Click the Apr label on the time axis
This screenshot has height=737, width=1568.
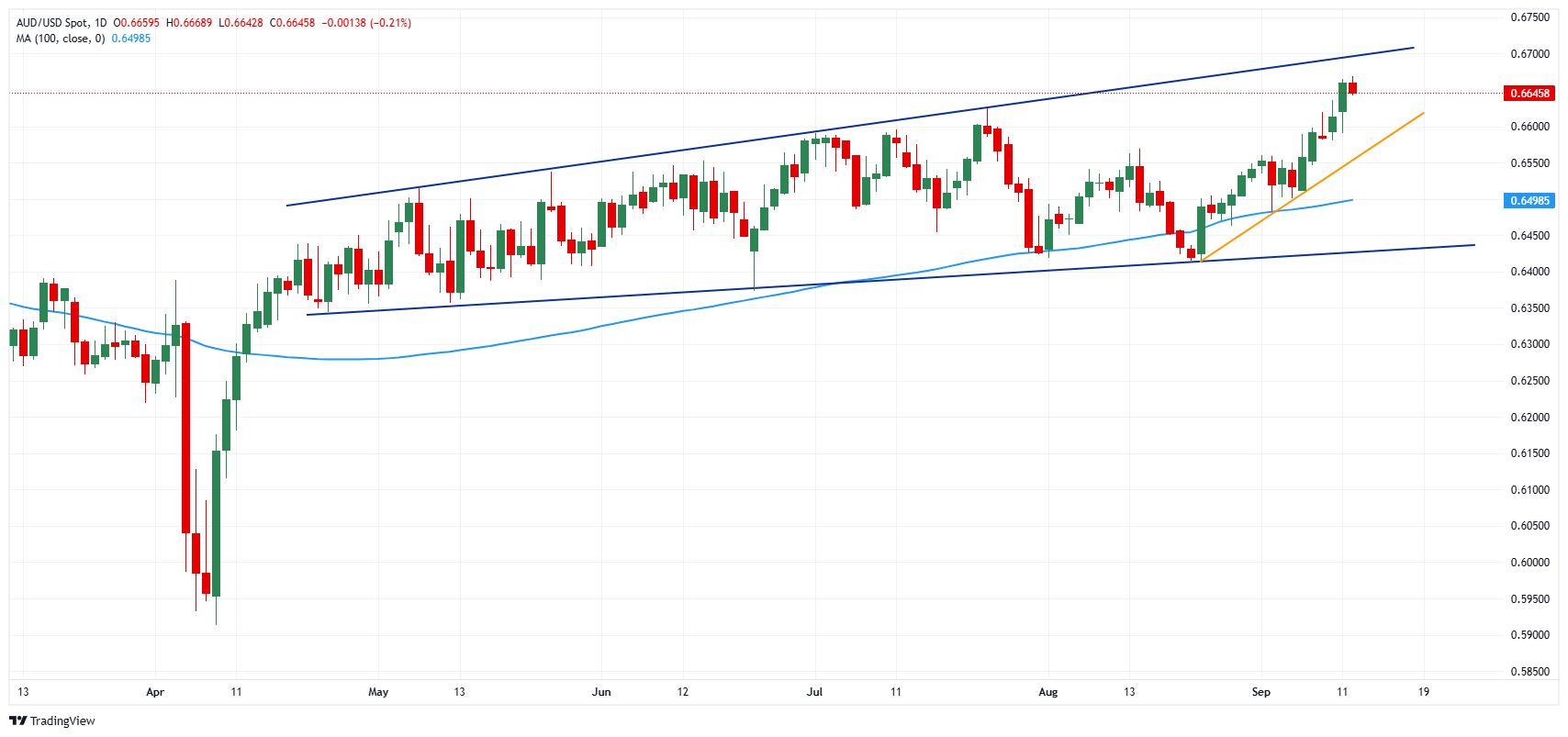155,692
